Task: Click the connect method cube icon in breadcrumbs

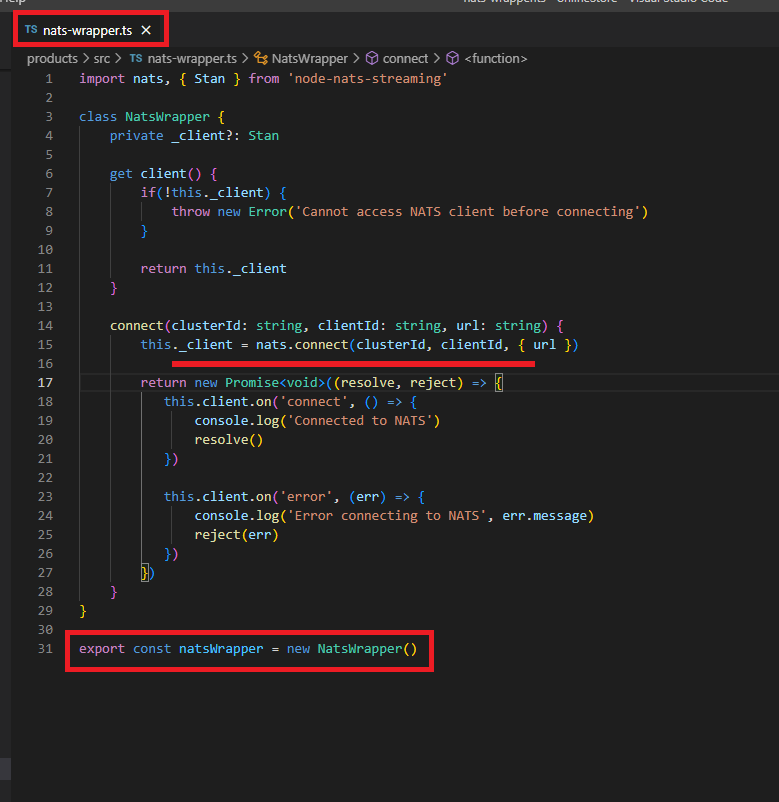Action: (372, 59)
